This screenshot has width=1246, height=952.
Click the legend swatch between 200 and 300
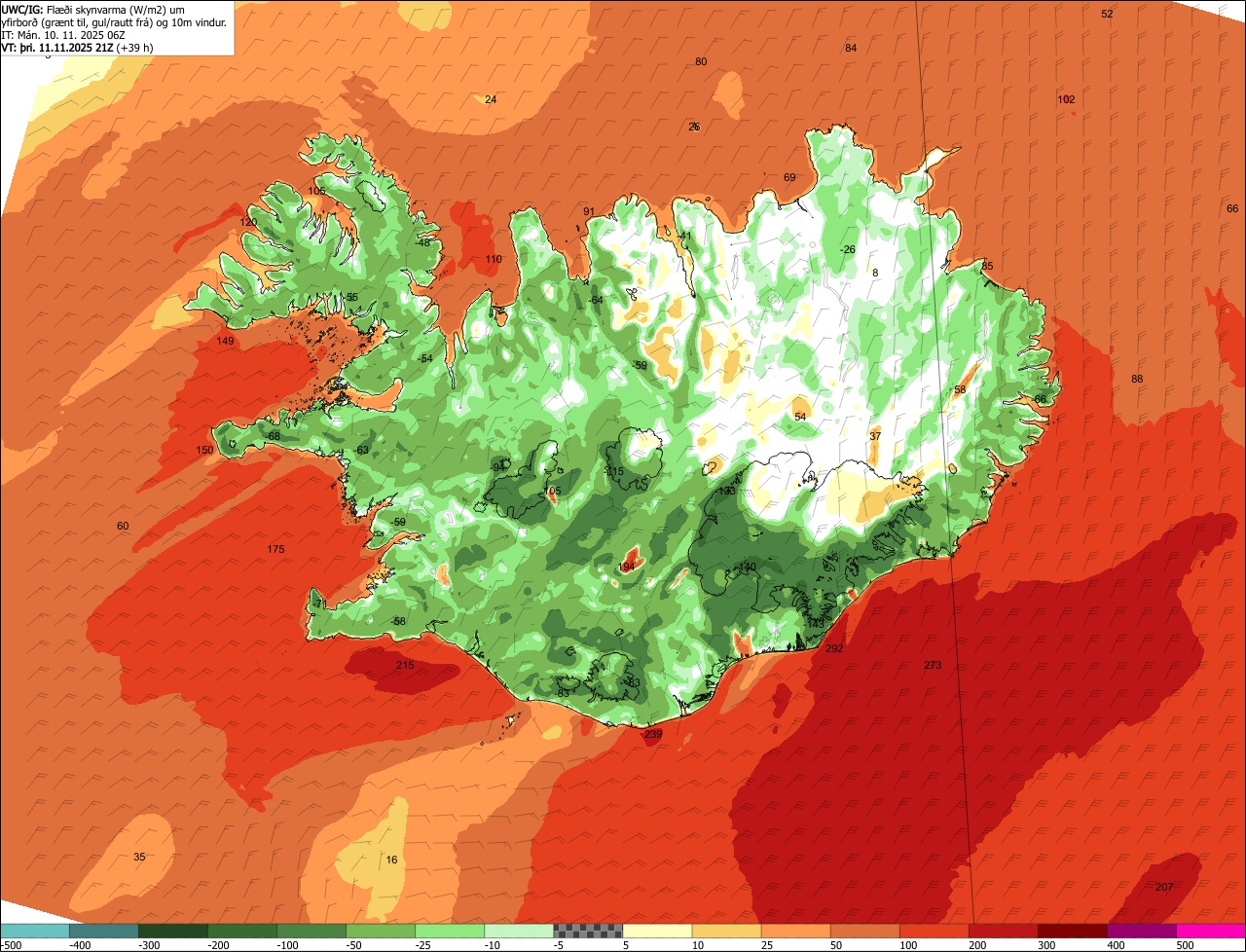[x=1003, y=931]
